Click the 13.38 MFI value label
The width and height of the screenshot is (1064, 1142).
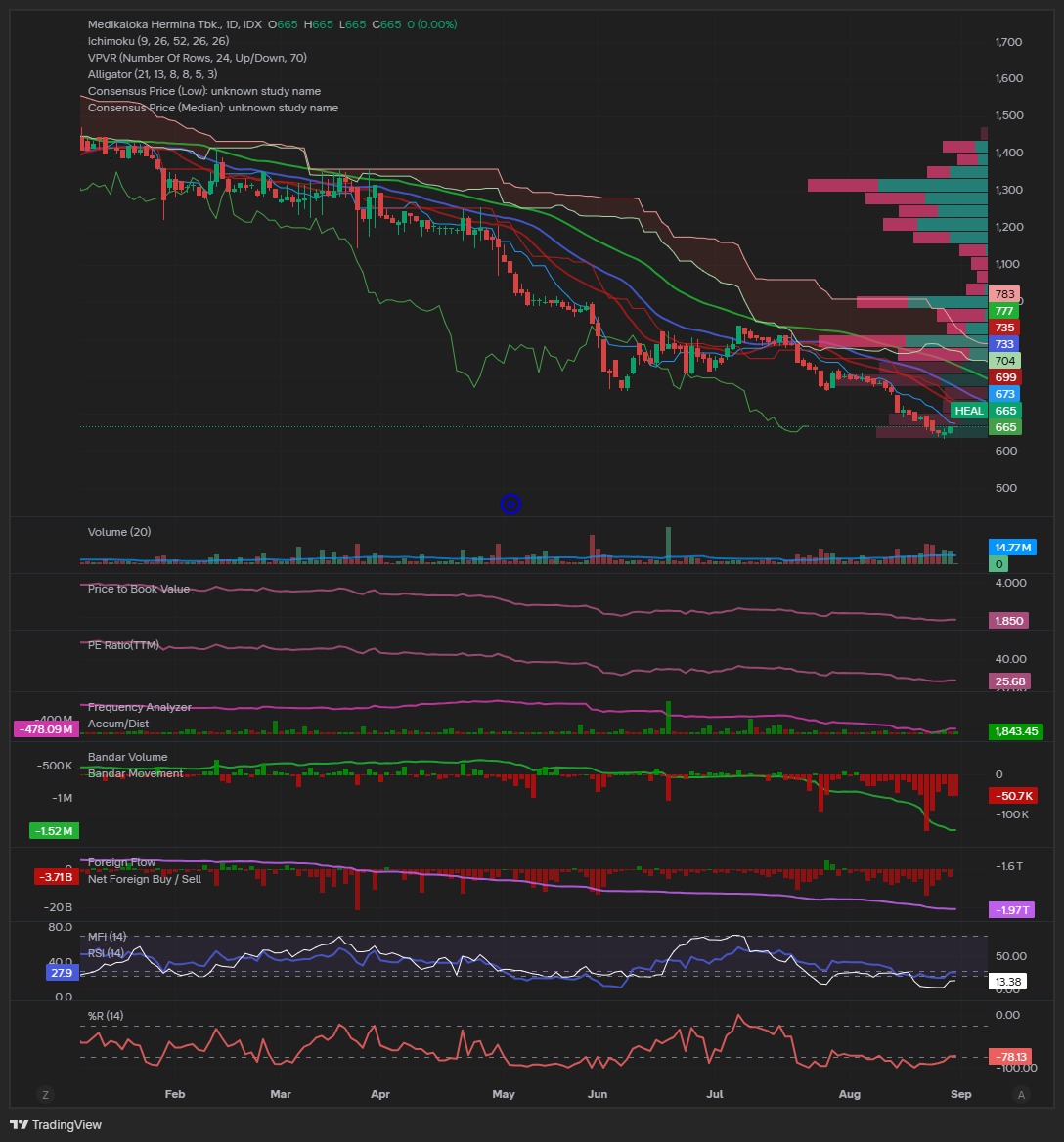[1008, 982]
